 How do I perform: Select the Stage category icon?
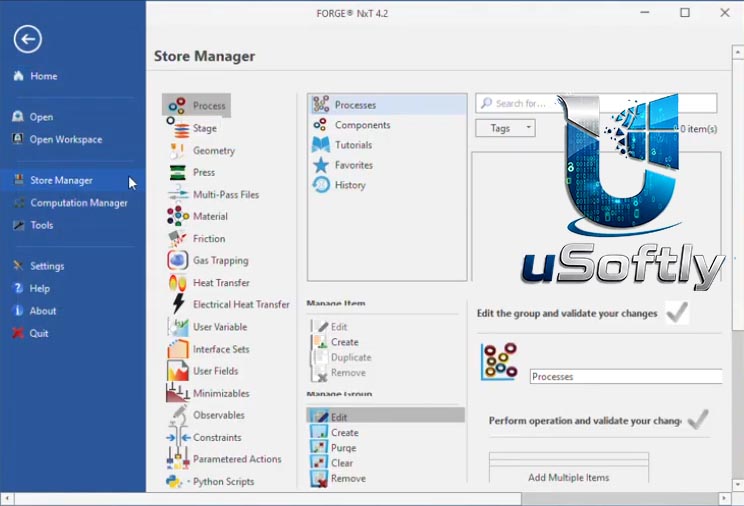click(178, 128)
